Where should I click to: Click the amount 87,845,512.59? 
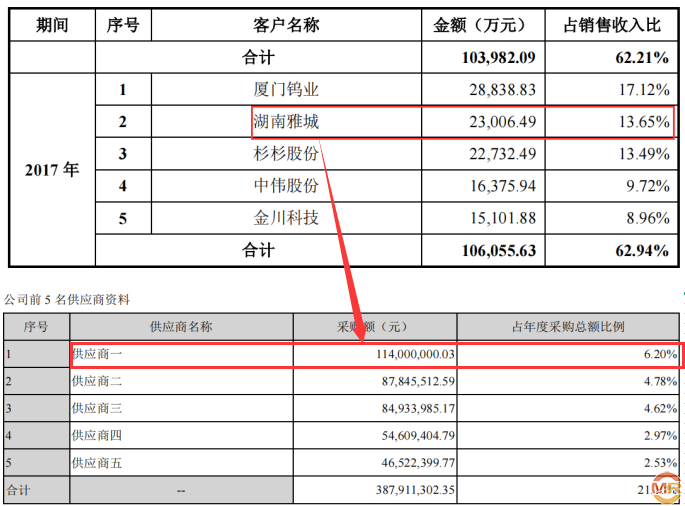click(419, 381)
